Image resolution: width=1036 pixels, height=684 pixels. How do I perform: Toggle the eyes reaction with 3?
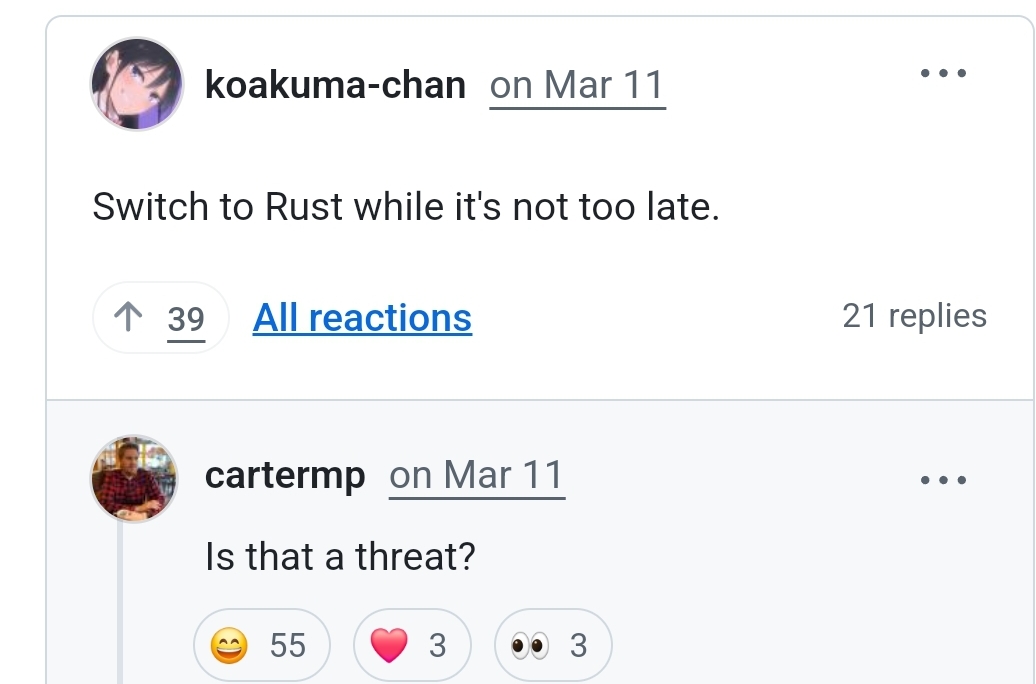[x=553, y=645]
